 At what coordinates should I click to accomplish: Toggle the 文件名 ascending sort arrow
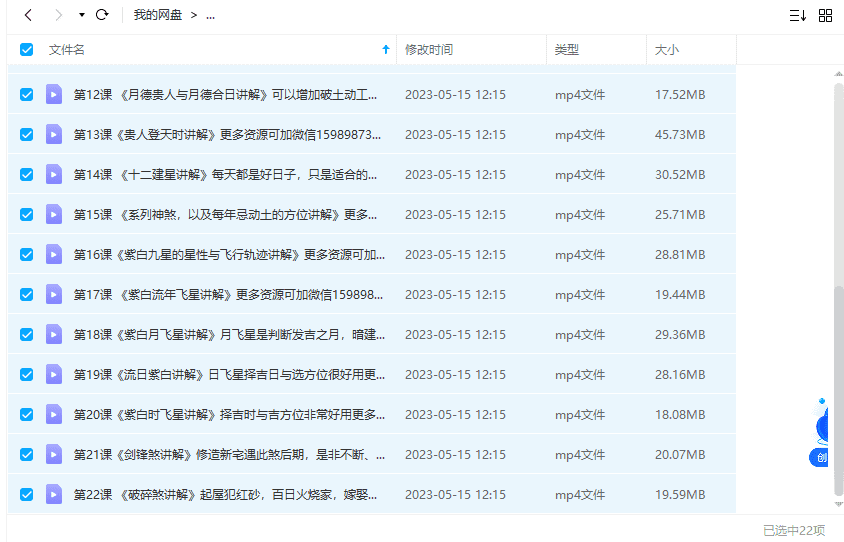[x=386, y=50]
